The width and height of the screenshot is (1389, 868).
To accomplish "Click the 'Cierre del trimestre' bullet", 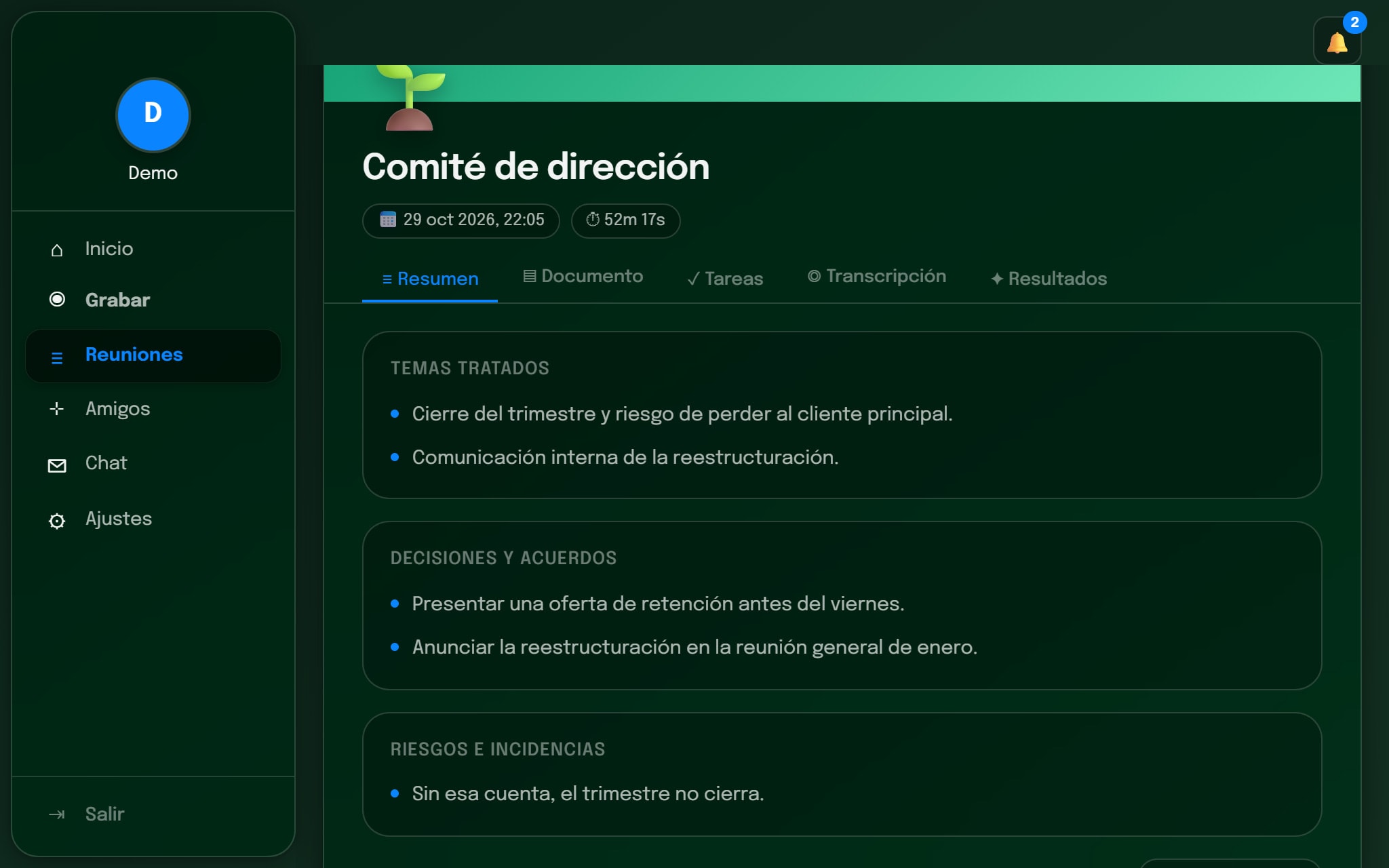I will 682,414.
